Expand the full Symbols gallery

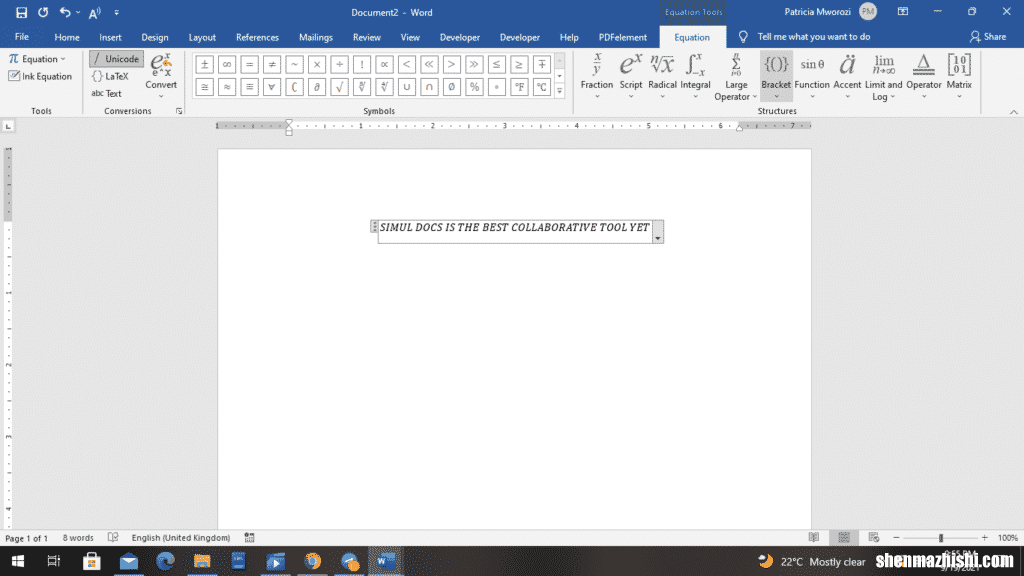tap(559, 91)
